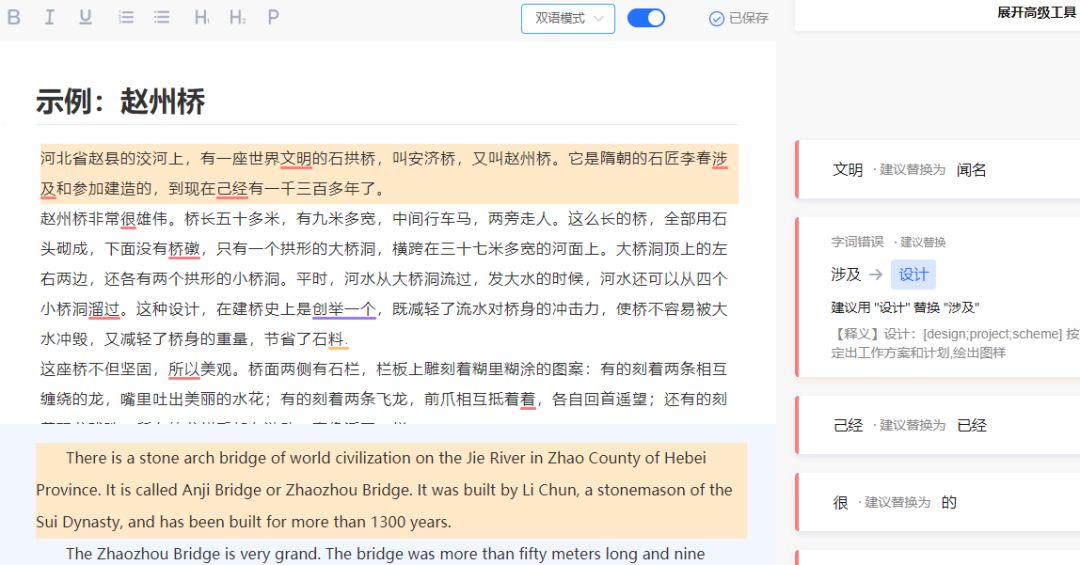Click 展开高级工具 to expand advanced tools
1080x565 pixels.
point(1037,12)
